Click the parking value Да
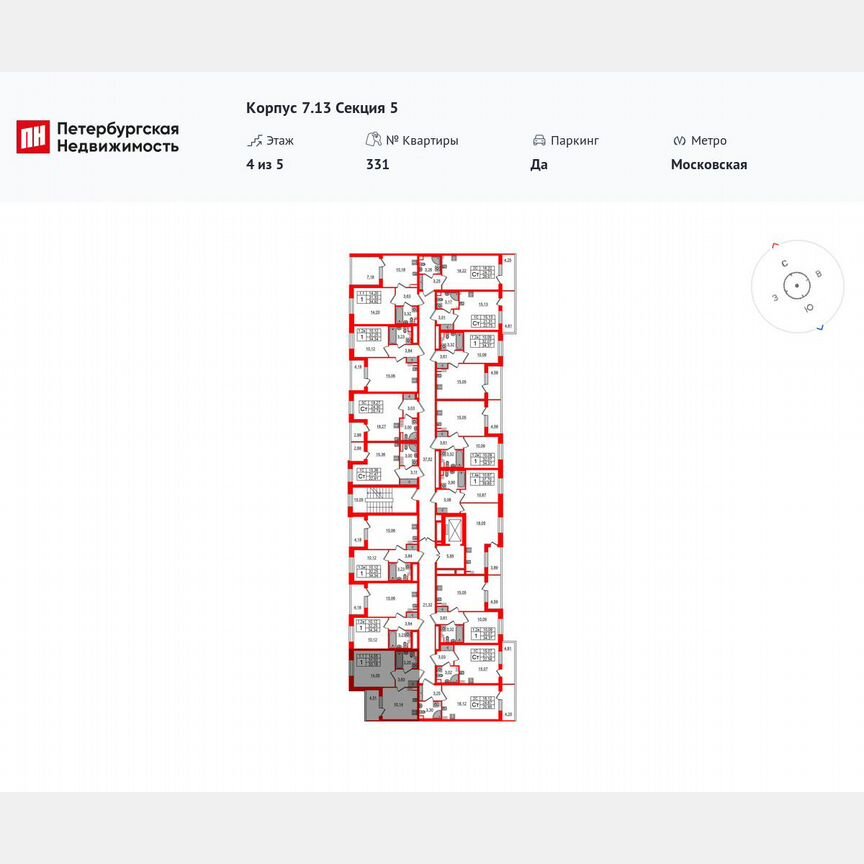Image resolution: width=864 pixels, height=864 pixels. (x=539, y=164)
